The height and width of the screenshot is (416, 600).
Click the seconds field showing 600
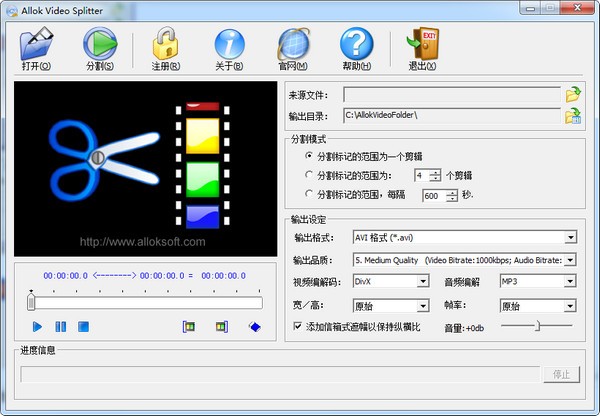pyautogui.click(x=434, y=196)
